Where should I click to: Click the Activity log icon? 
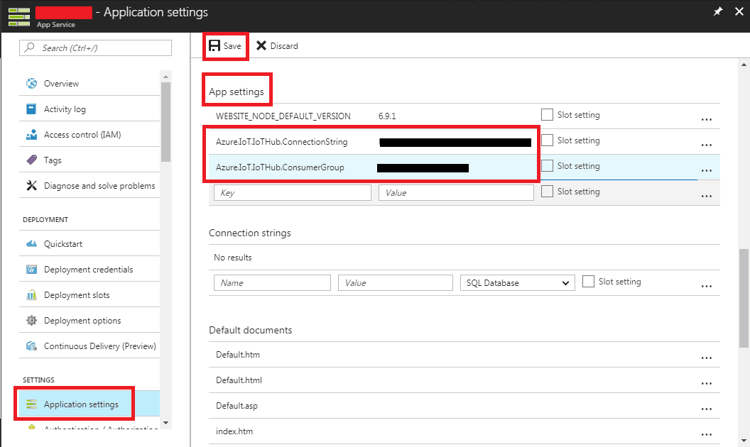31,109
